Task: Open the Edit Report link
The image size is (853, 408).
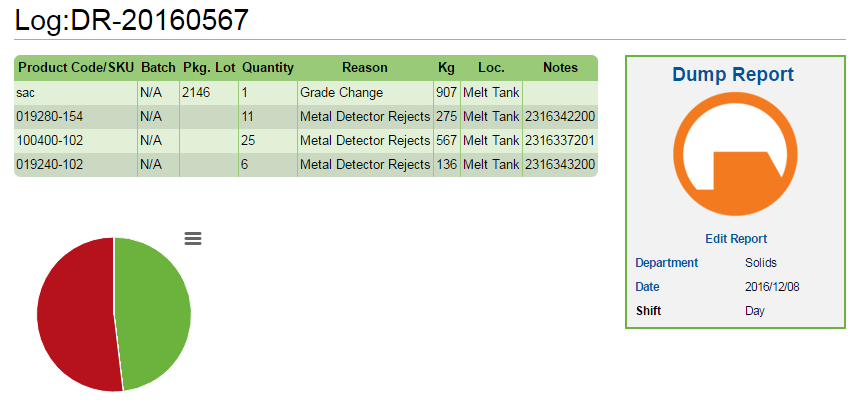Action: coord(736,239)
